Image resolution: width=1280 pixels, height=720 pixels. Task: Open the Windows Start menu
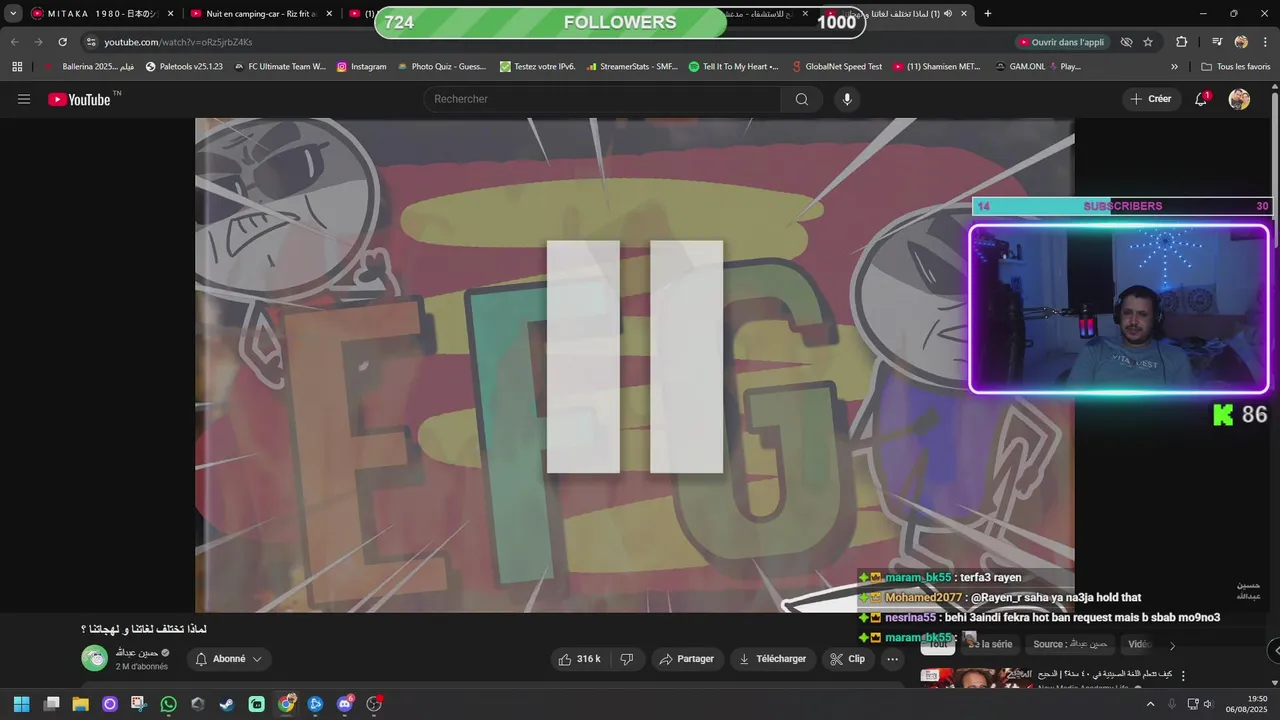pos(22,704)
